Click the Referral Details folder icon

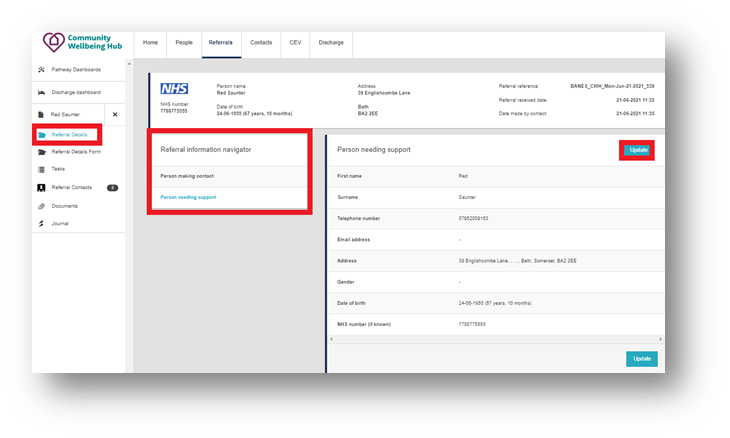pos(42,135)
